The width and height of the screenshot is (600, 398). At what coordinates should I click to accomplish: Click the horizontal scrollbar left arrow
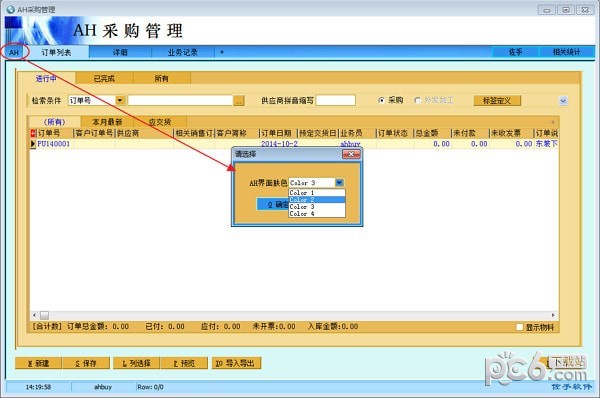pos(34,315)
